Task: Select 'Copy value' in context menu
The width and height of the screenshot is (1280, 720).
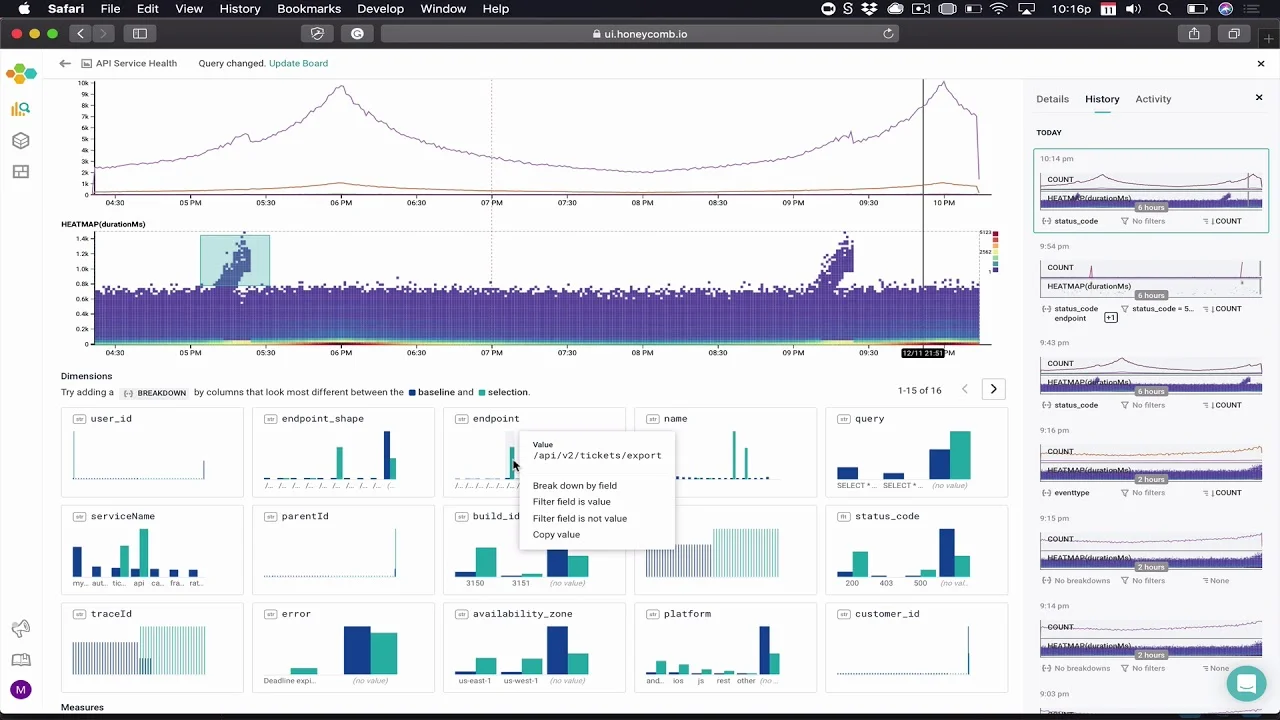Action: (556, 535)
